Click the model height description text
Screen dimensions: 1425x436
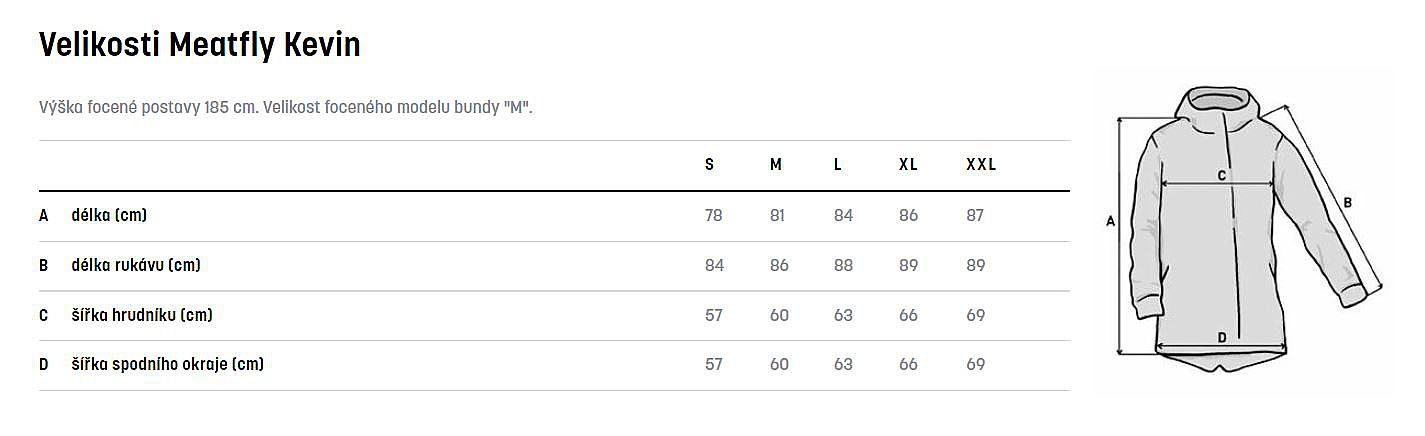point(285,107)
